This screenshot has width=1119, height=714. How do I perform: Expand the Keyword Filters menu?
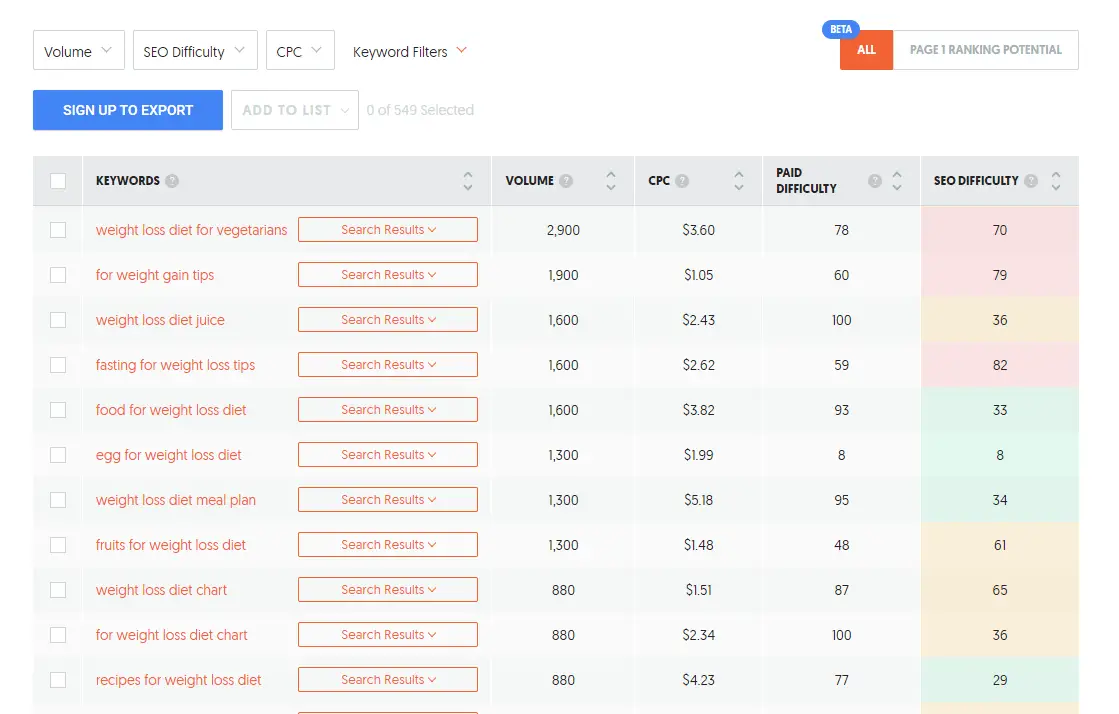click(410, 51)
